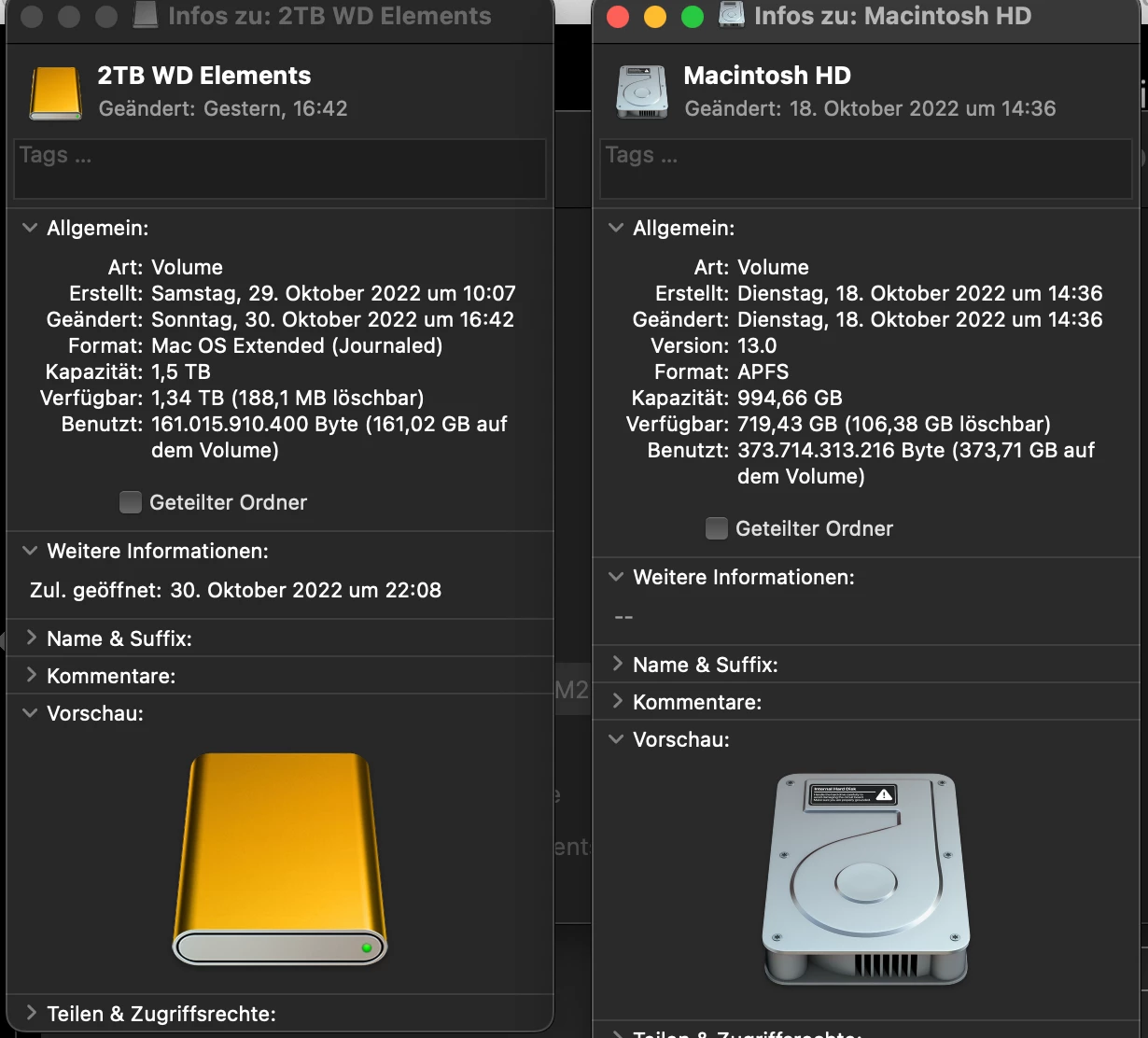Screen dimensions: 1148x1038
Task: Click the APFS format value
Action: (x=763, y=372)
